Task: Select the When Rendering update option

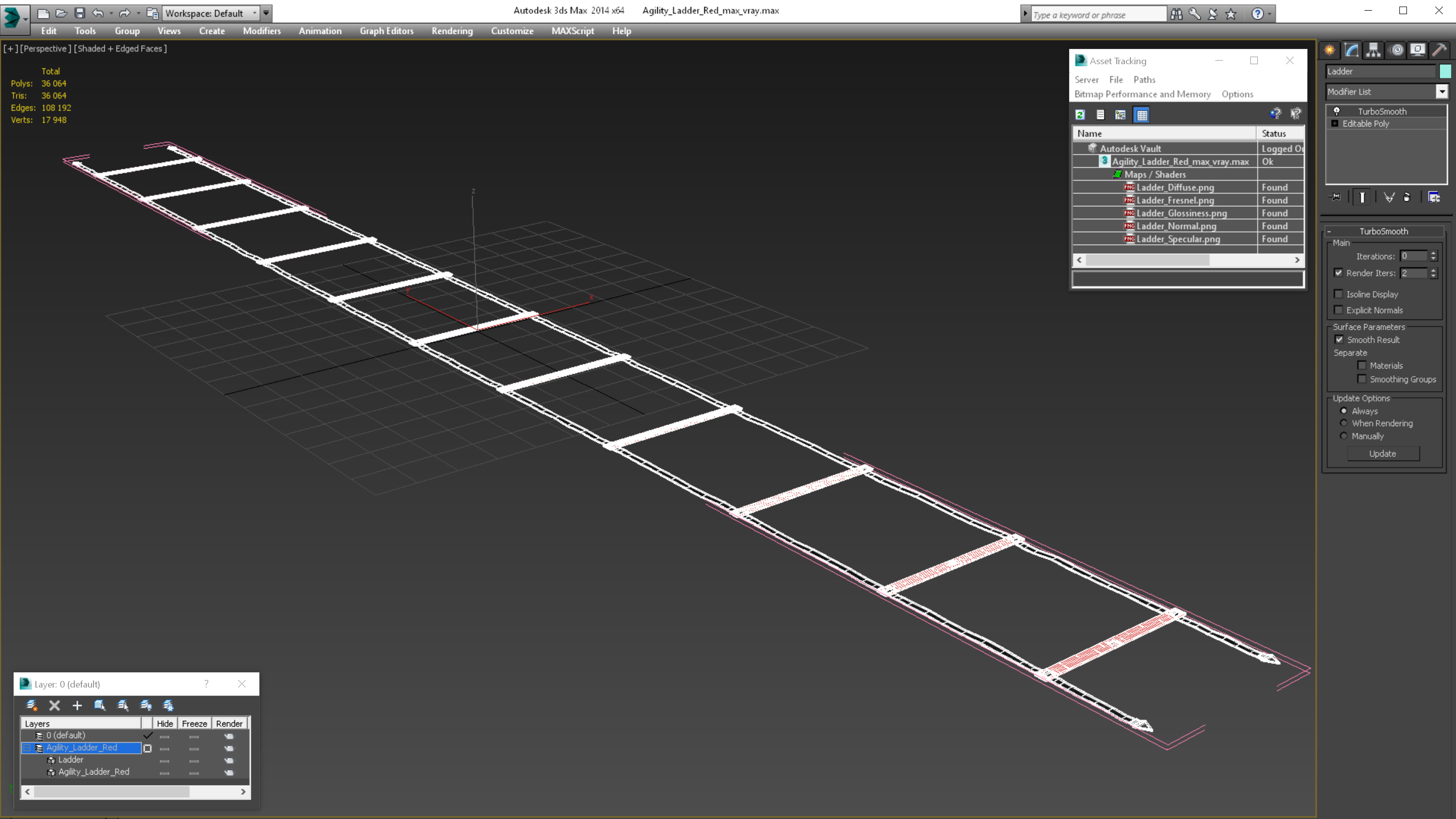Action: pyautogui.click(x=1344, y=423)
